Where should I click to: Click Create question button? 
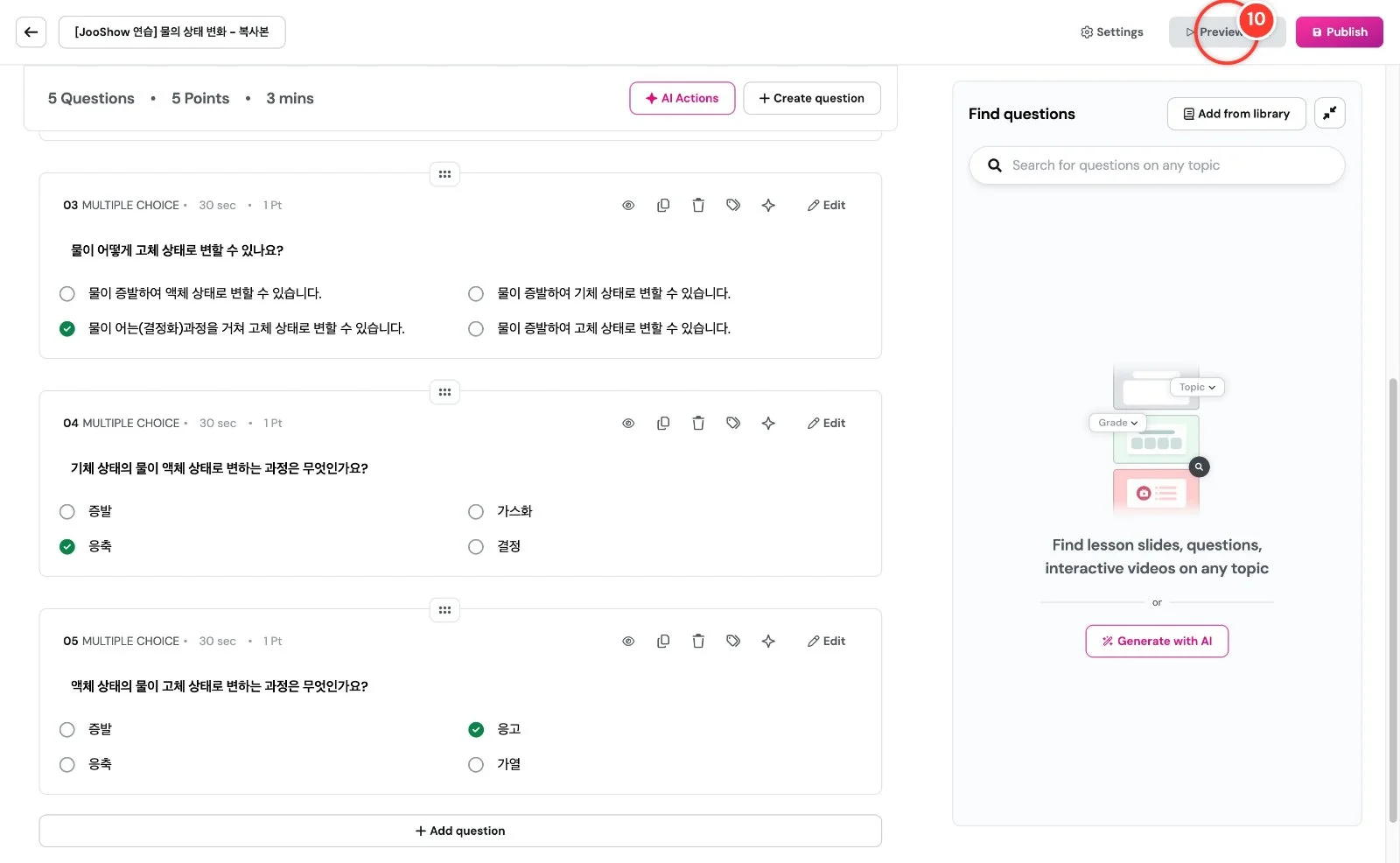812,98
